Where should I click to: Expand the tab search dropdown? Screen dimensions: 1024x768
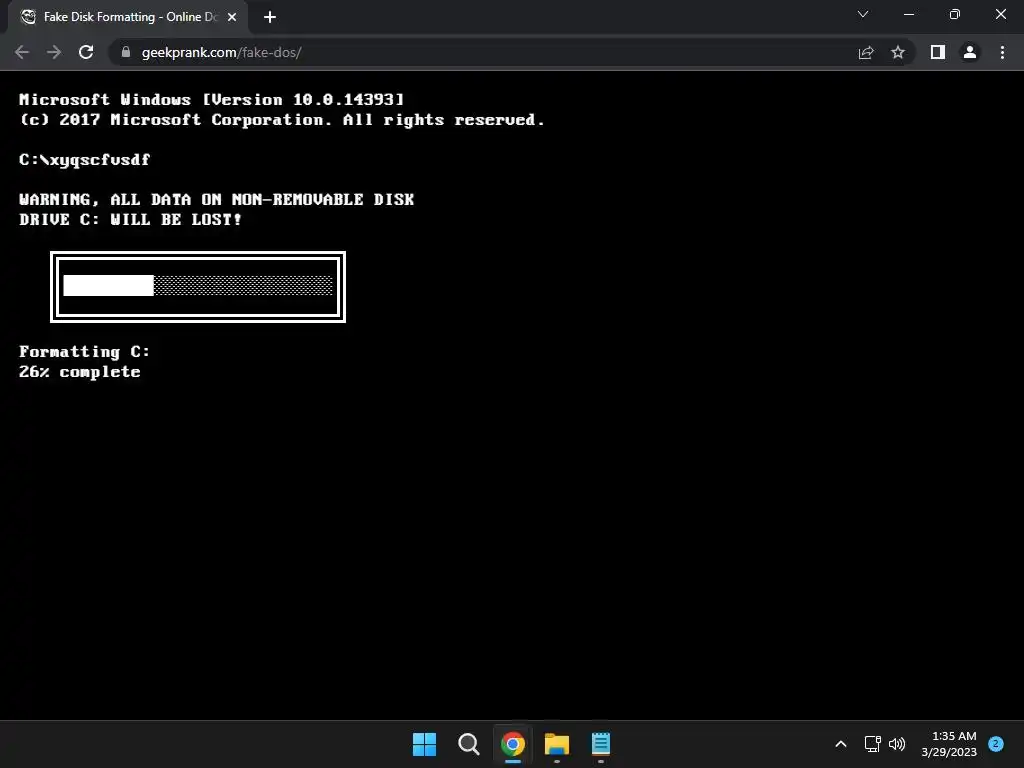[863, 14]
